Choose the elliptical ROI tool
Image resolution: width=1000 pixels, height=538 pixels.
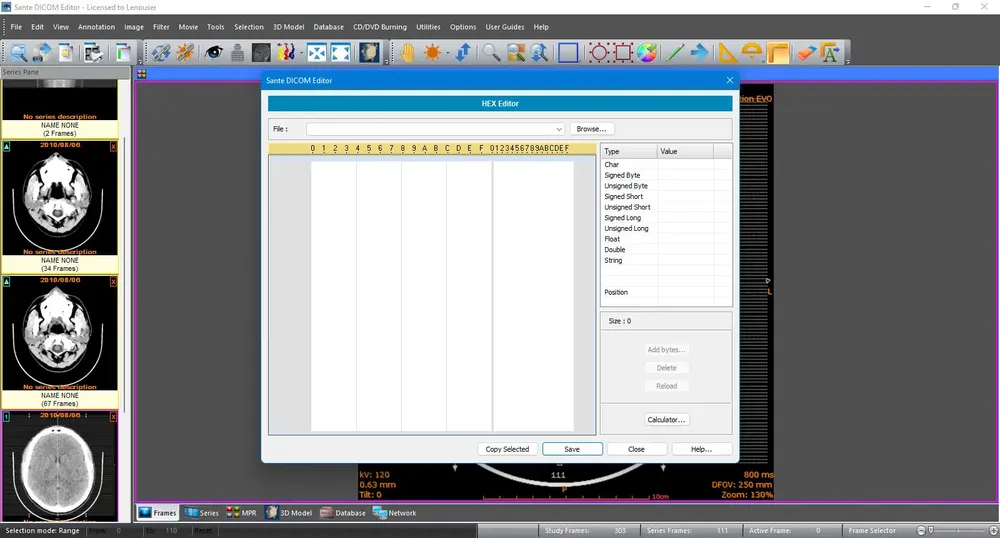pyautogui.click(x=598, y=53)
